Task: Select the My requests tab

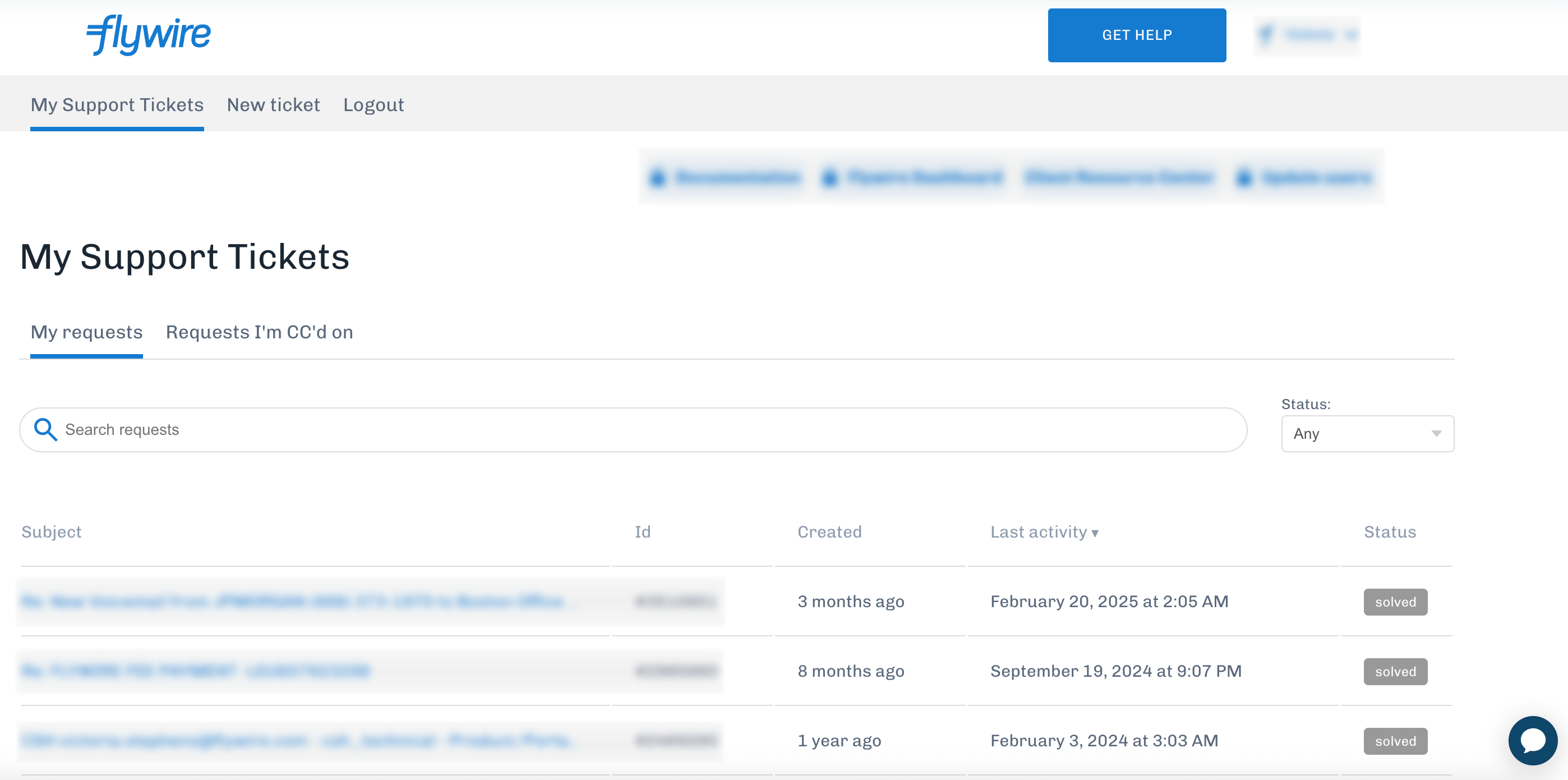Action: 86,332
